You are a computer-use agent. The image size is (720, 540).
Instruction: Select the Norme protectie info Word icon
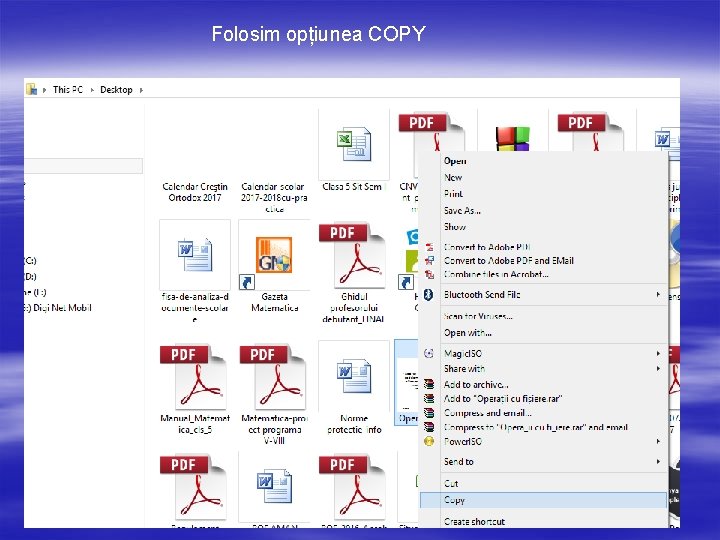(x=354, y=376)
